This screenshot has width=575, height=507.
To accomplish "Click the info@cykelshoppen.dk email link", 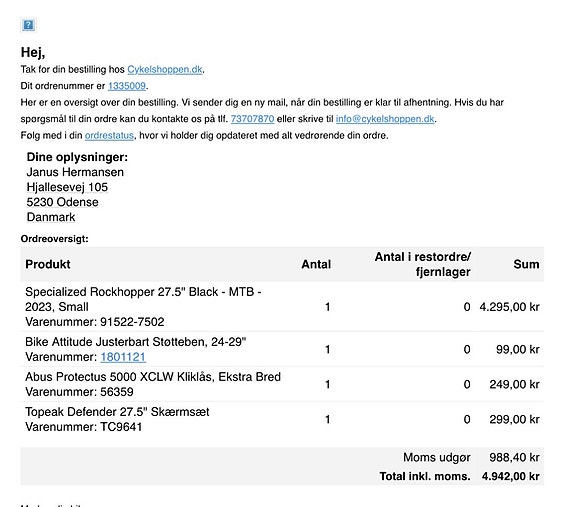I will click(x=385, y=119).
